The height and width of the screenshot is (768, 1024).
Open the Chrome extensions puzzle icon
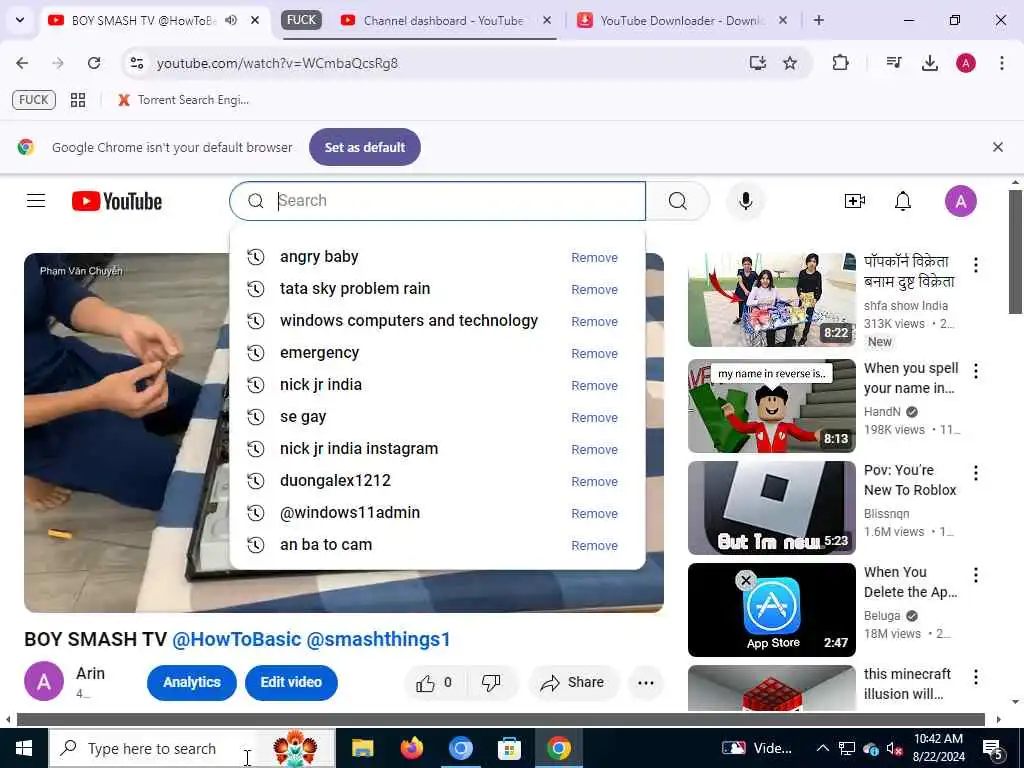[840, 63]
